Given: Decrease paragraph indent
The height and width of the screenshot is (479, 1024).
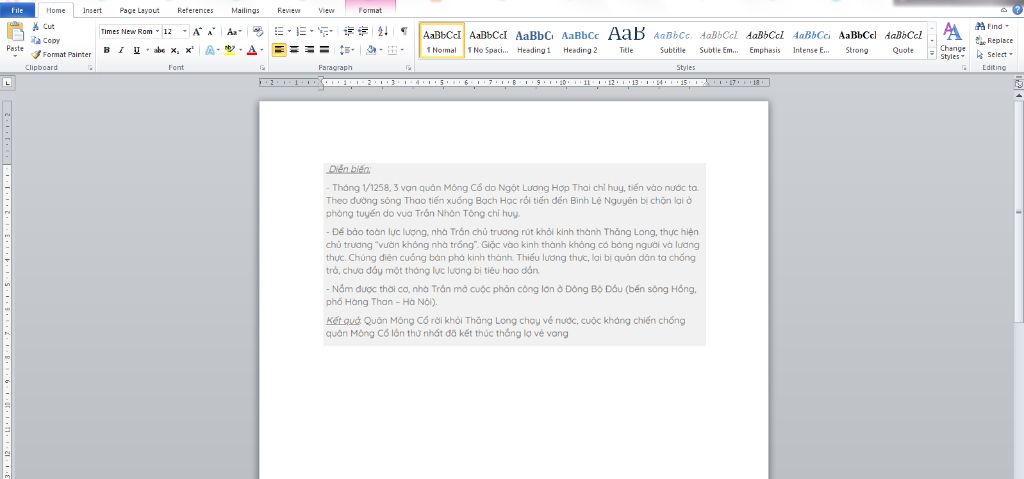Looking at the screenshot, I should [349, 31].
